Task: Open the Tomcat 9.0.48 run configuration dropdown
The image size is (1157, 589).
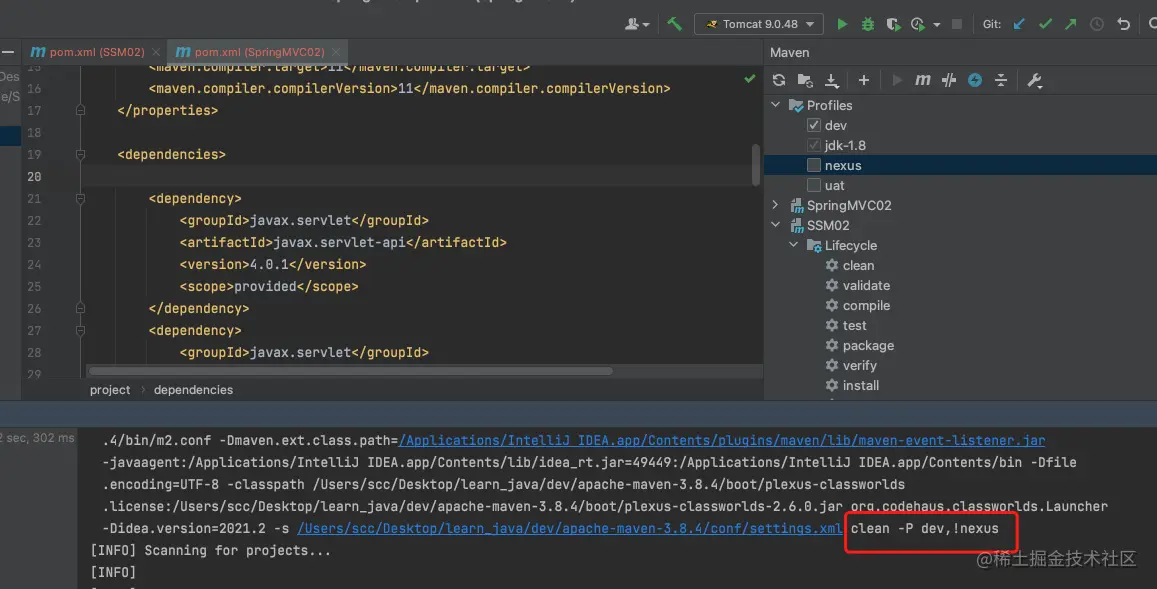Action: click(759, 24)
